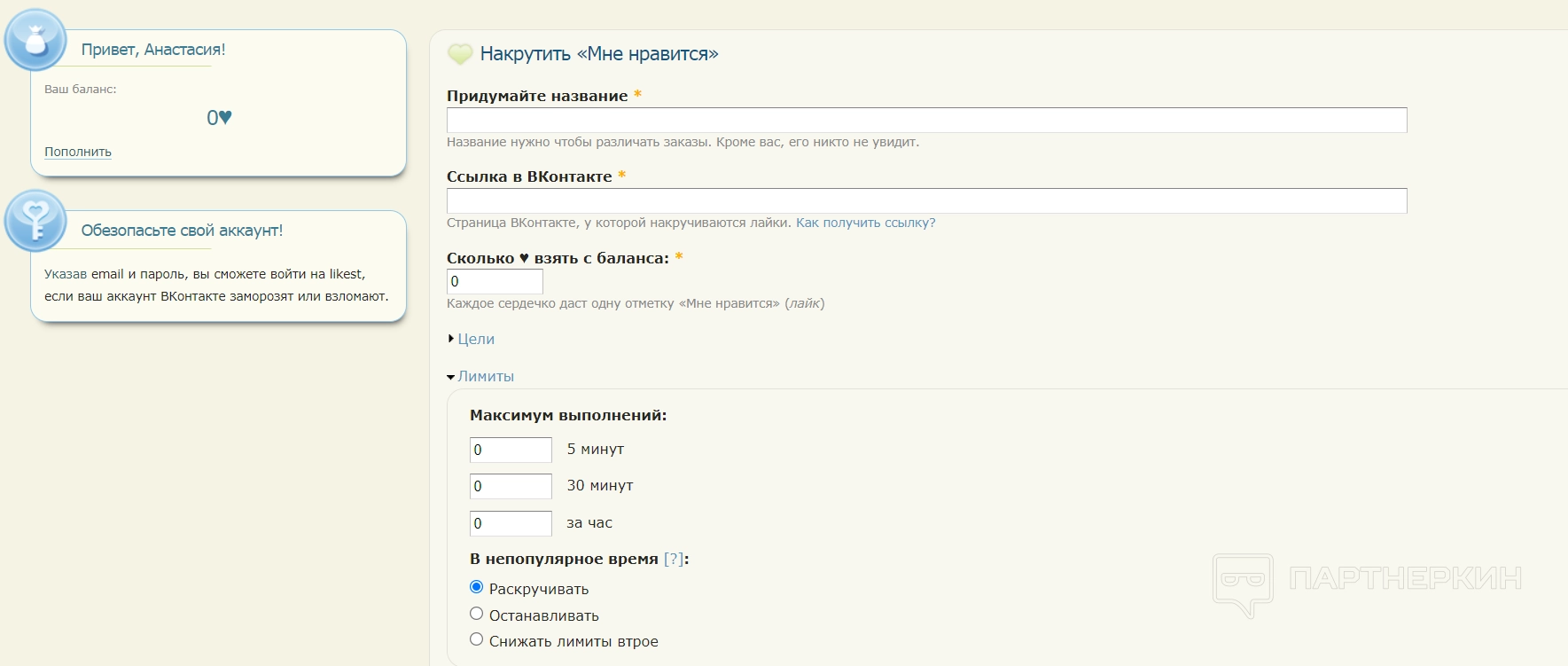Click the [?] unpopular time help link

[674, 559]
